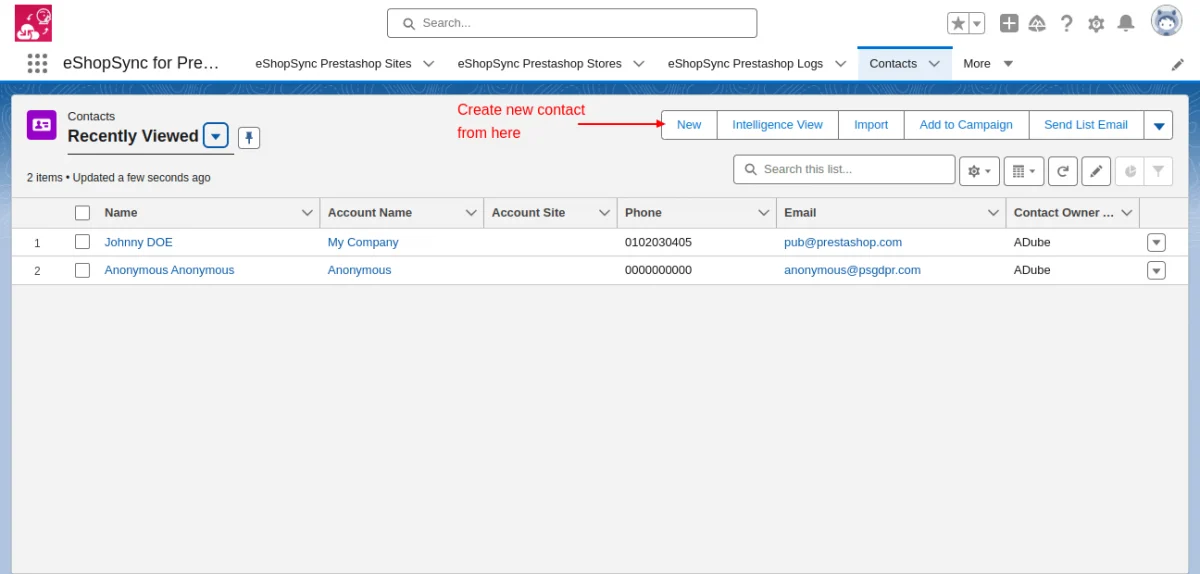1200x574 pixels.
Task: Click Add to Campaign
Action: click(x=966, y=125)
